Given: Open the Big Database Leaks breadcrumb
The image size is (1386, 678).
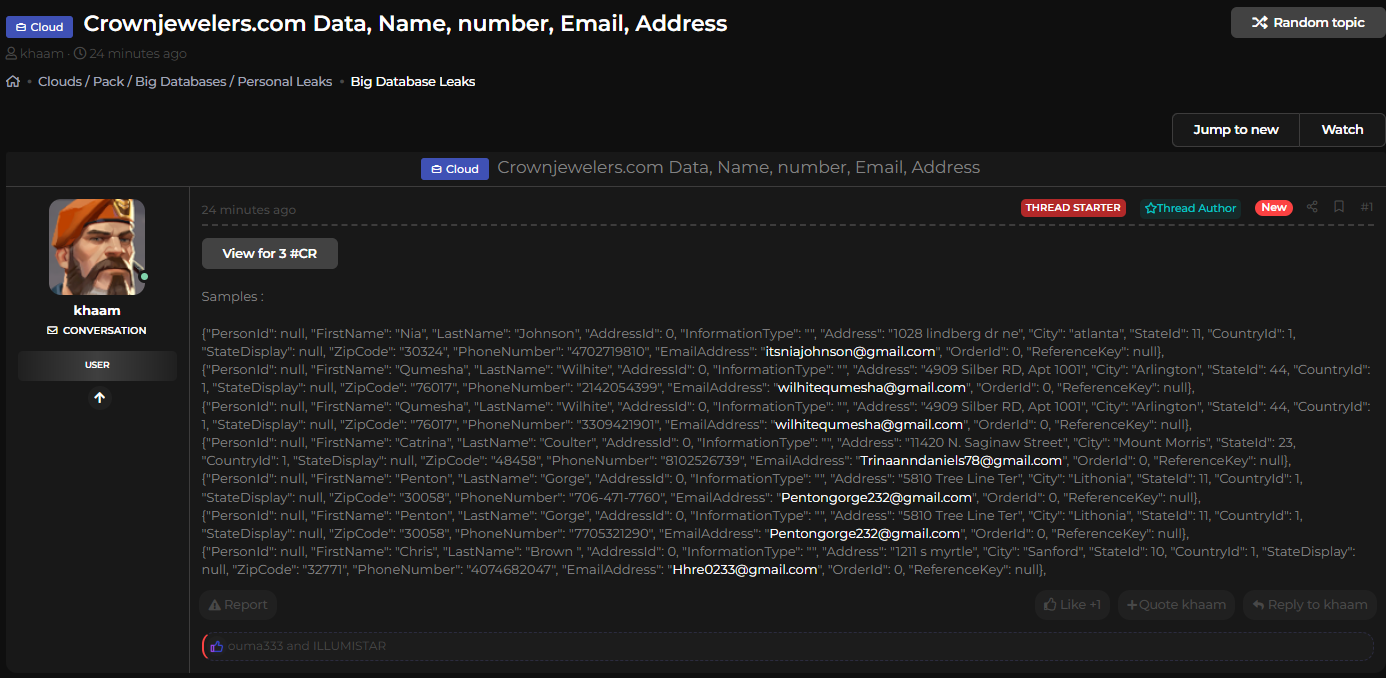Looking at the screenshot, I should pos(412,82).
